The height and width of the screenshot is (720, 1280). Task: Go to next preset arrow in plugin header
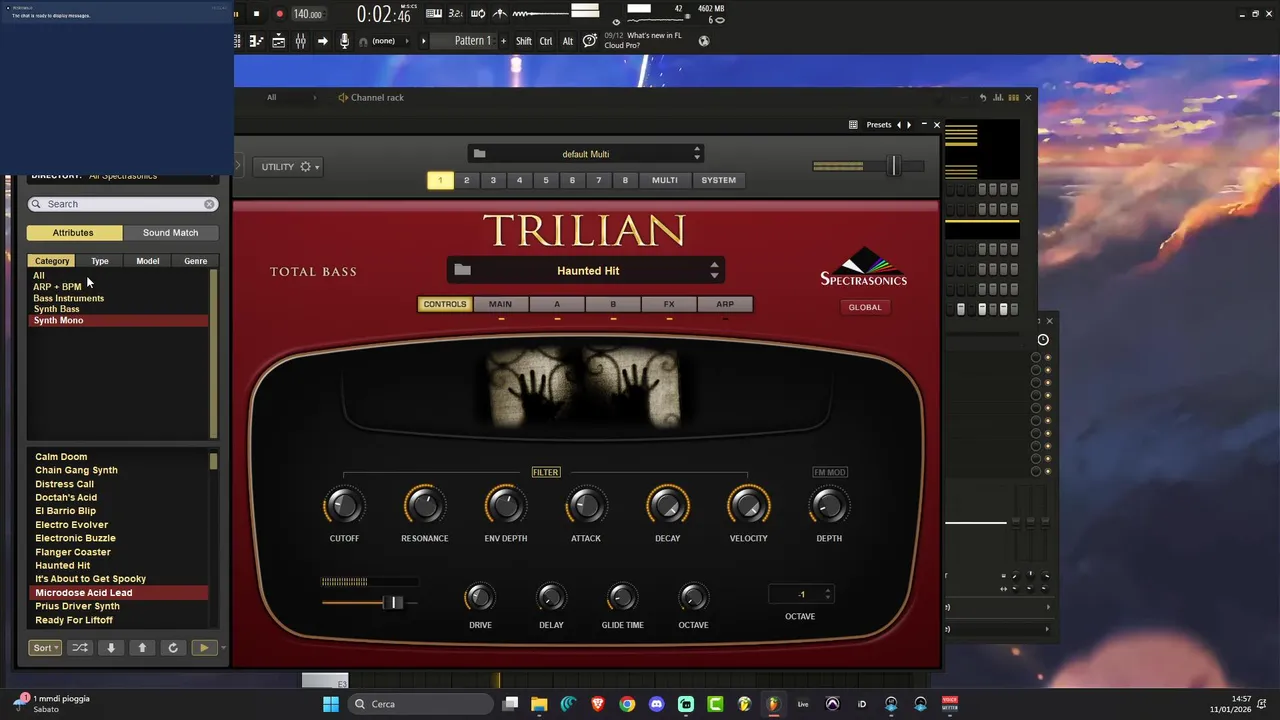909,125
